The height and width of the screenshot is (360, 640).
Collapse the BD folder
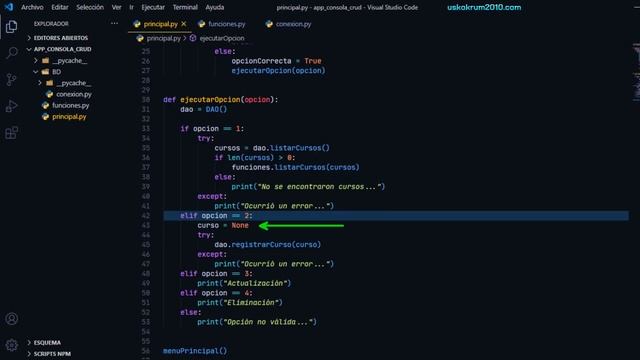[x=56, y=72]
